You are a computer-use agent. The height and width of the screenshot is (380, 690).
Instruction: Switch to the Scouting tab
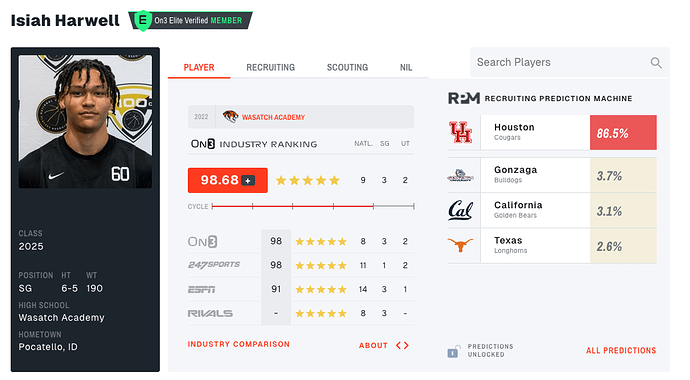(x=347, y=67)
